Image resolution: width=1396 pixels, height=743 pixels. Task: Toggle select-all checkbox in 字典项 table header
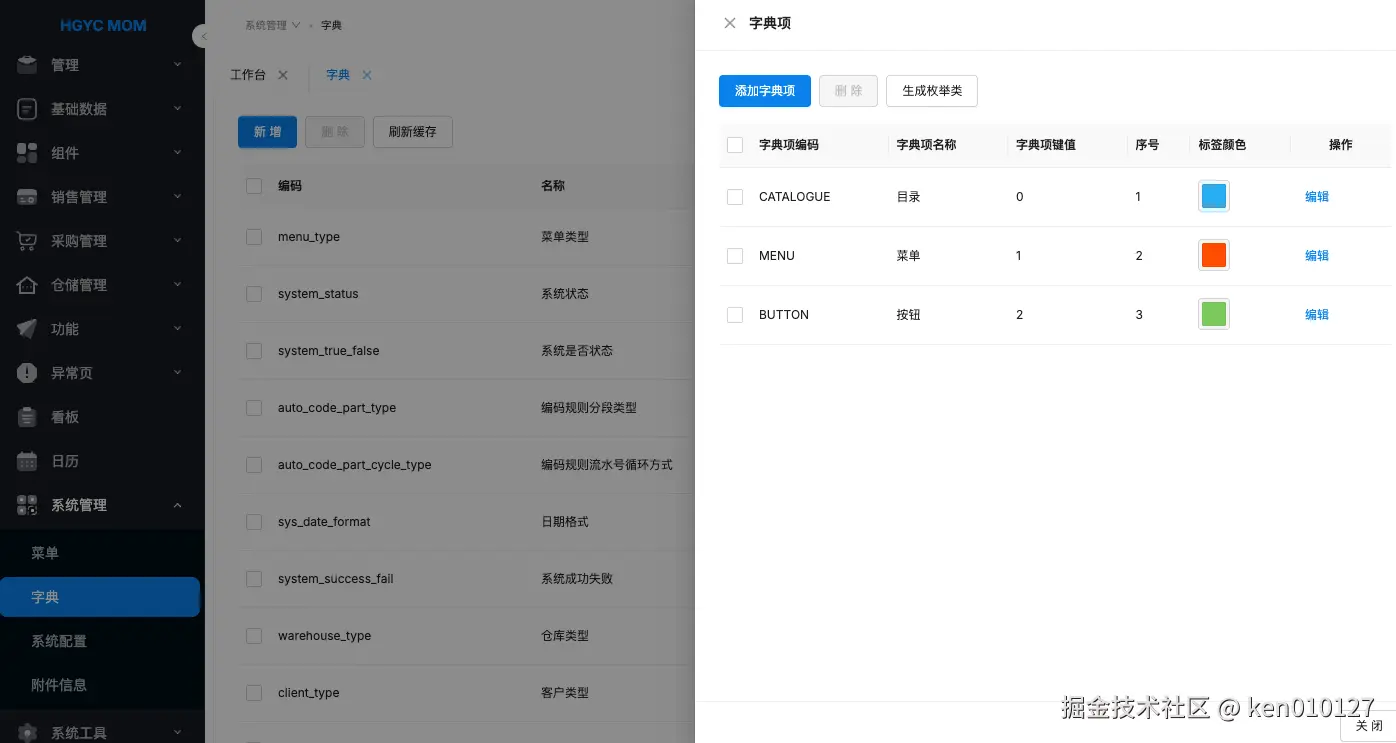pos(735,145)
